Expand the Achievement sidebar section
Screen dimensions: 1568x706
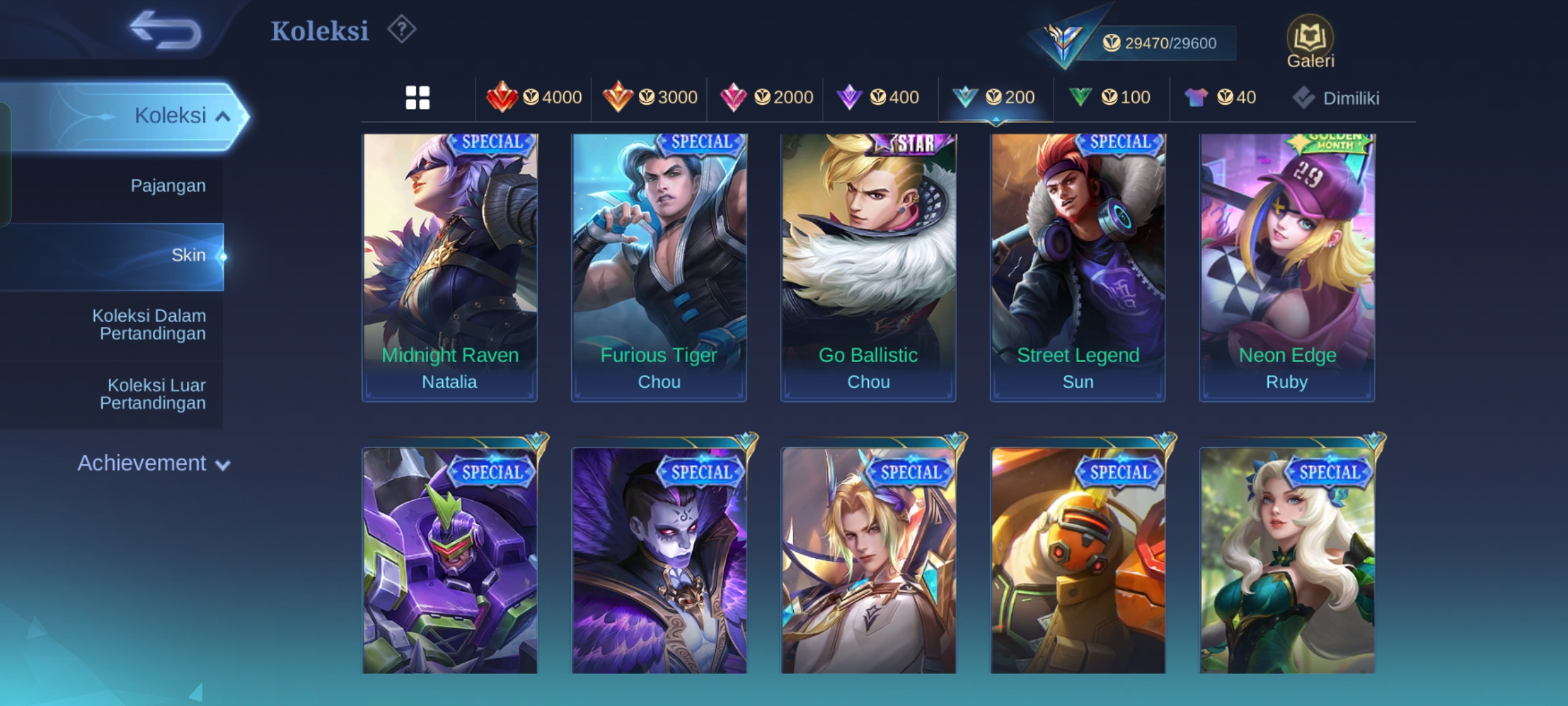[x=154, y=463]
